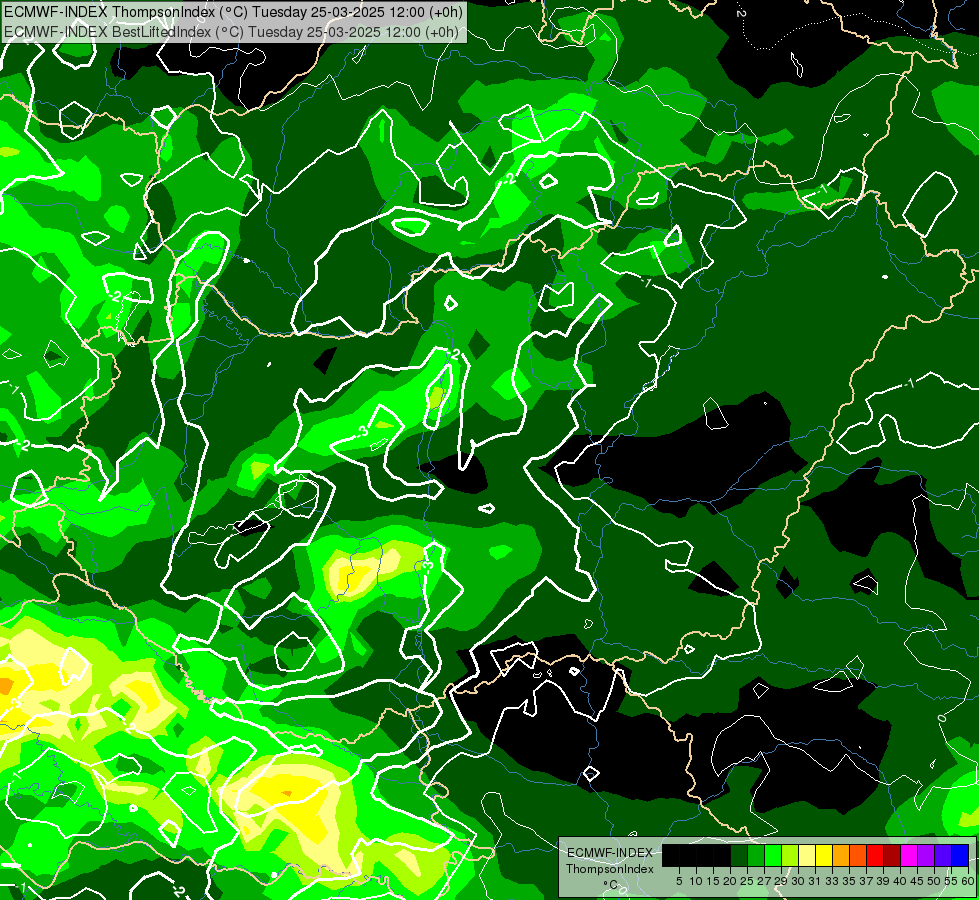Choose the orange-red 35–37 legend swatch

pyautogui.click(x=858, y=855)
